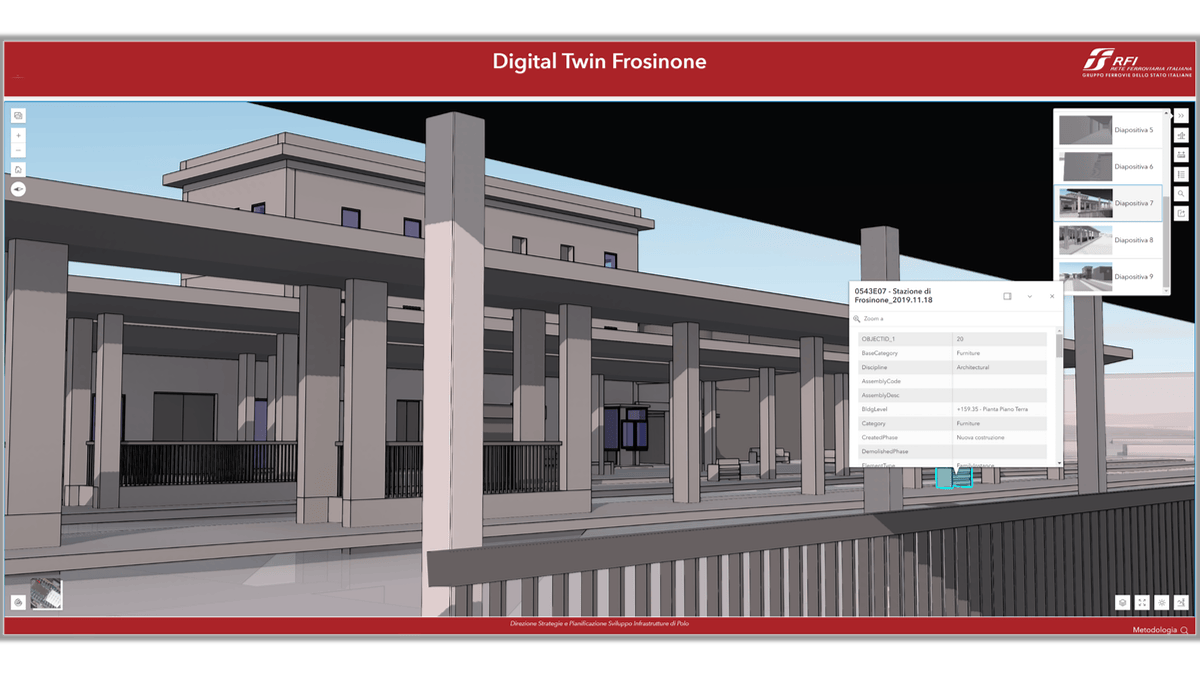Zoom in with the plus button
Image resolution: width=1200 pixels, height=675 pixels.
(x=18, y=135)
